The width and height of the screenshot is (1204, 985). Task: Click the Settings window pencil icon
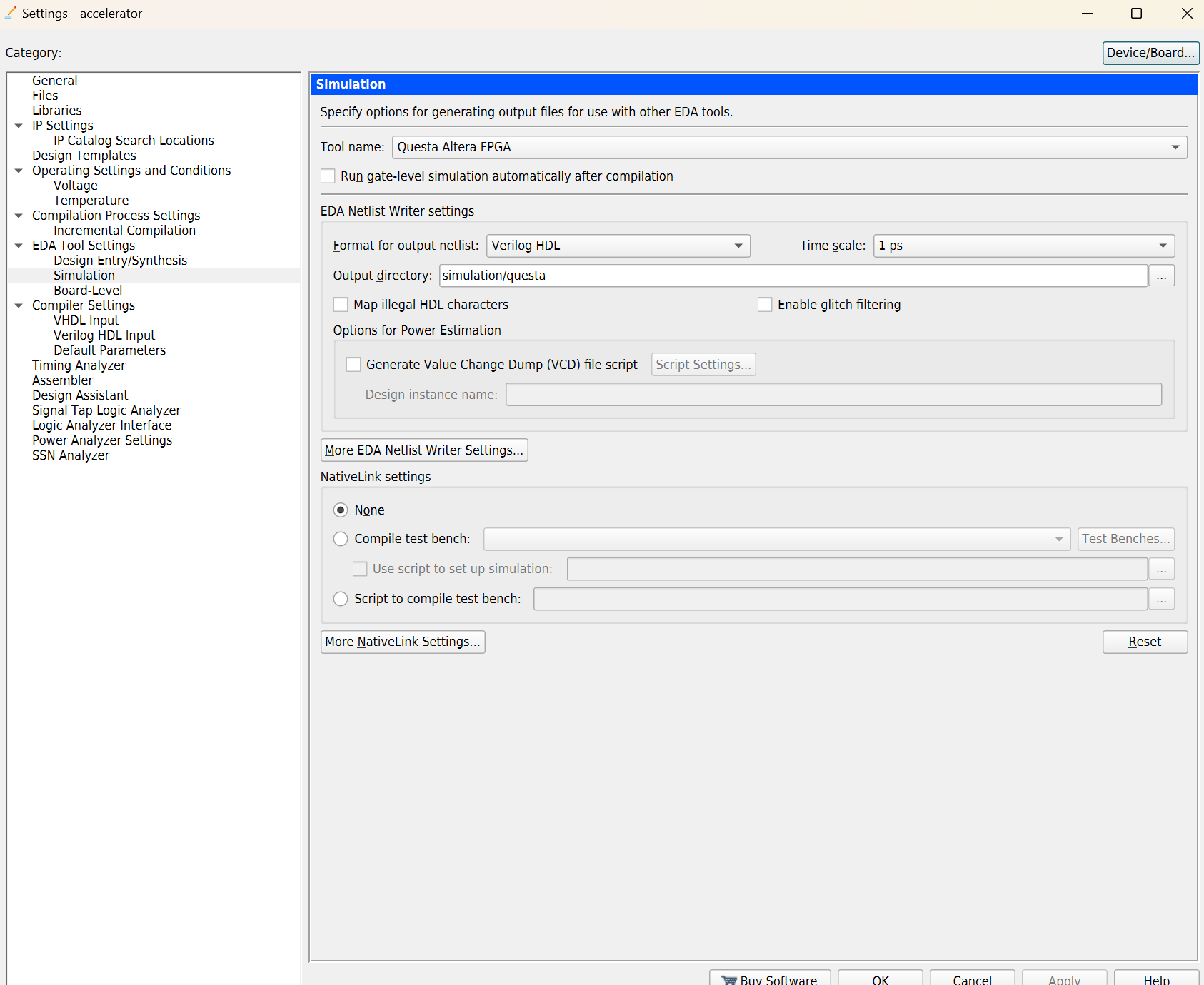tap(11, 13)
